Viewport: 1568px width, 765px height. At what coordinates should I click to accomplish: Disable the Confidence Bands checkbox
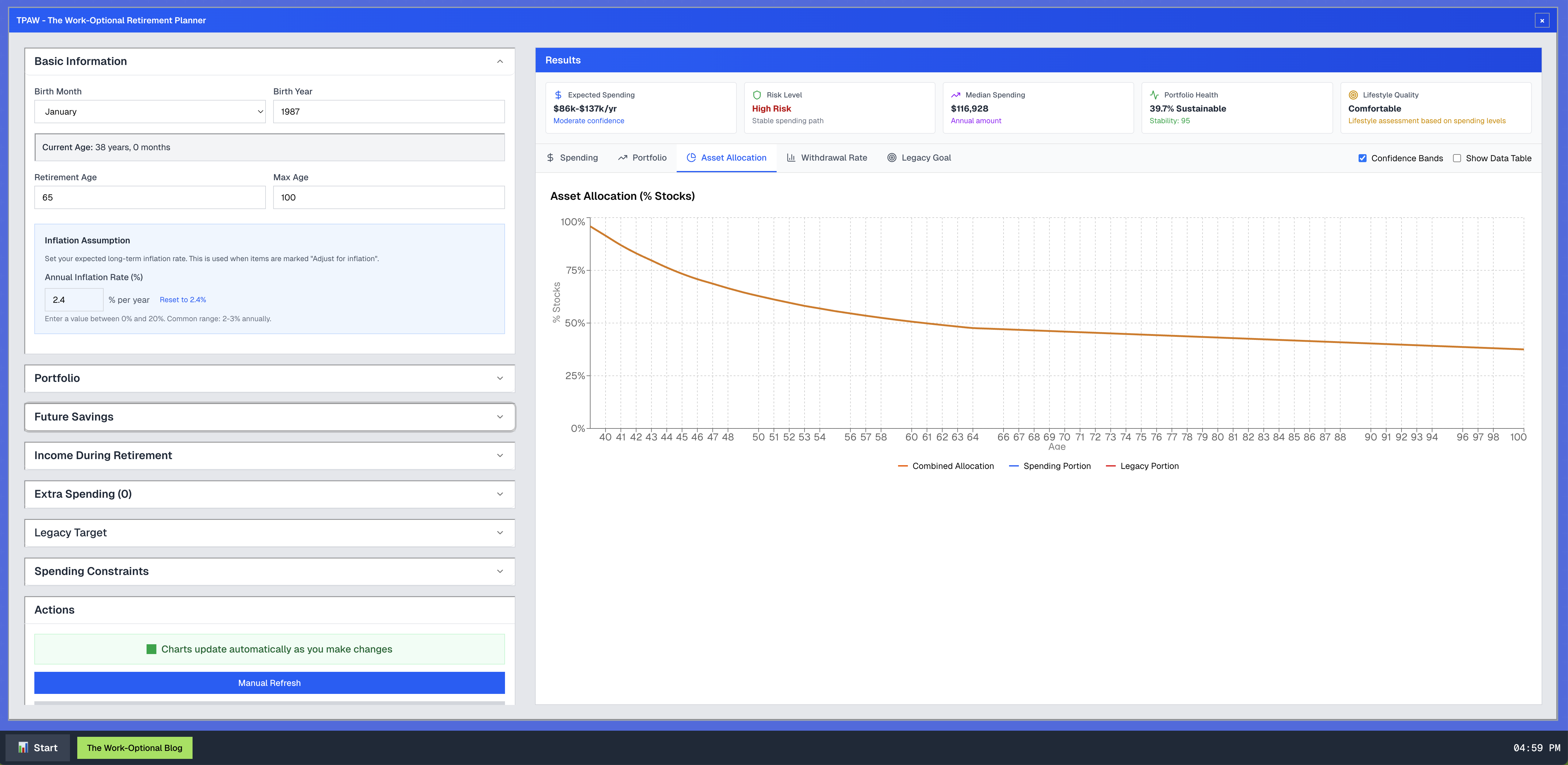pos(1362,158)
